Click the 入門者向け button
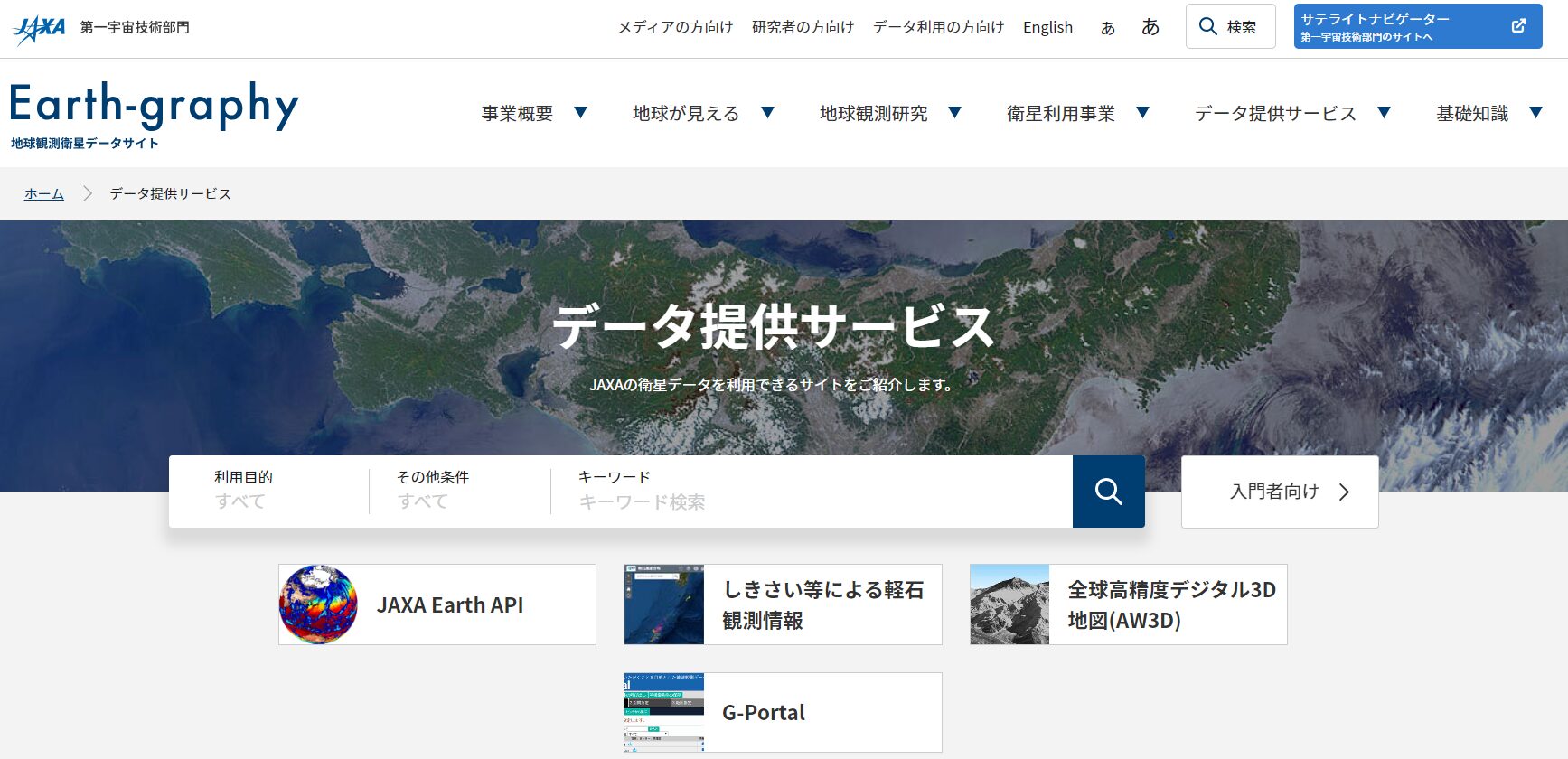Viewport: 1568px width, 759px height. [x=1279, y=492]
